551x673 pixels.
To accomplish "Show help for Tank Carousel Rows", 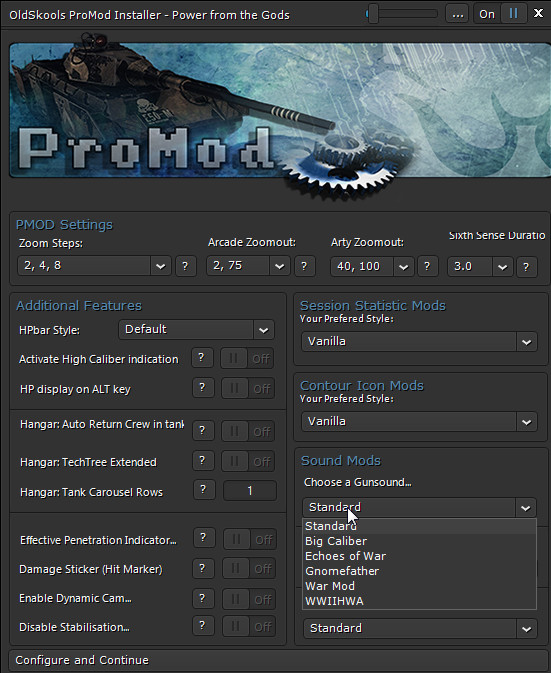I will click(203, 490).
